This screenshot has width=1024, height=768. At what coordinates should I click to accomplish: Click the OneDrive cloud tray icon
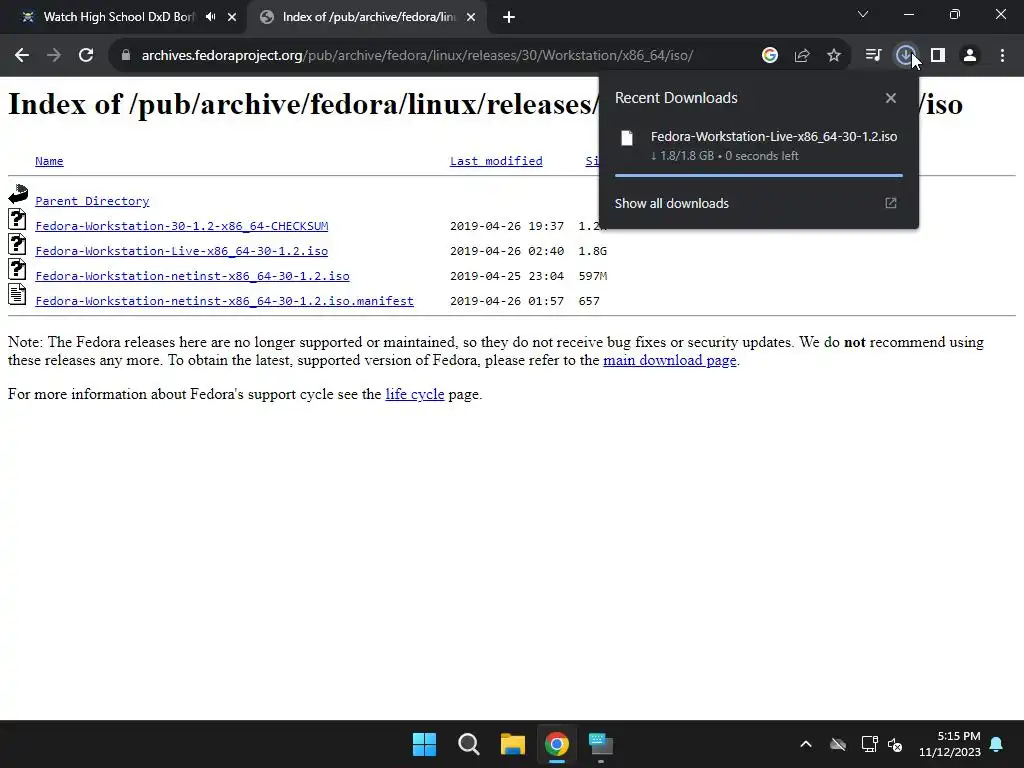tap(838, 744)
